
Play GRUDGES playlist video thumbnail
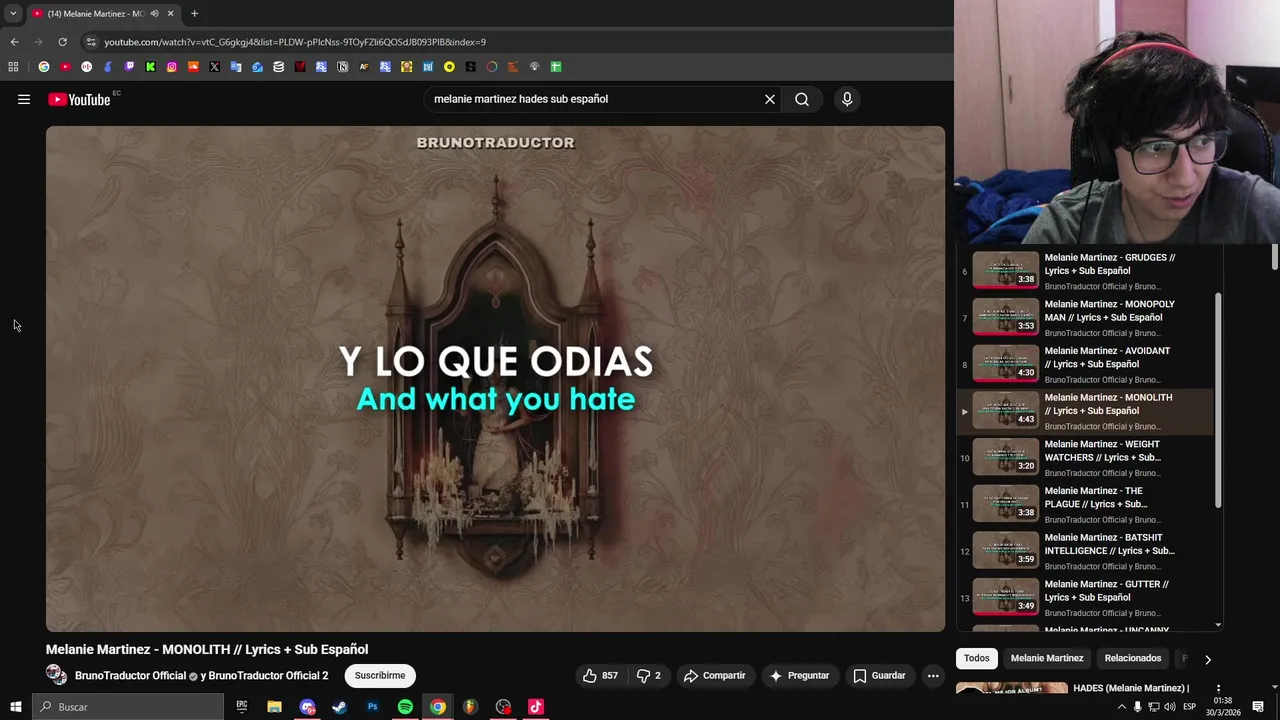pyautogui.click(x=1006, y=270)
